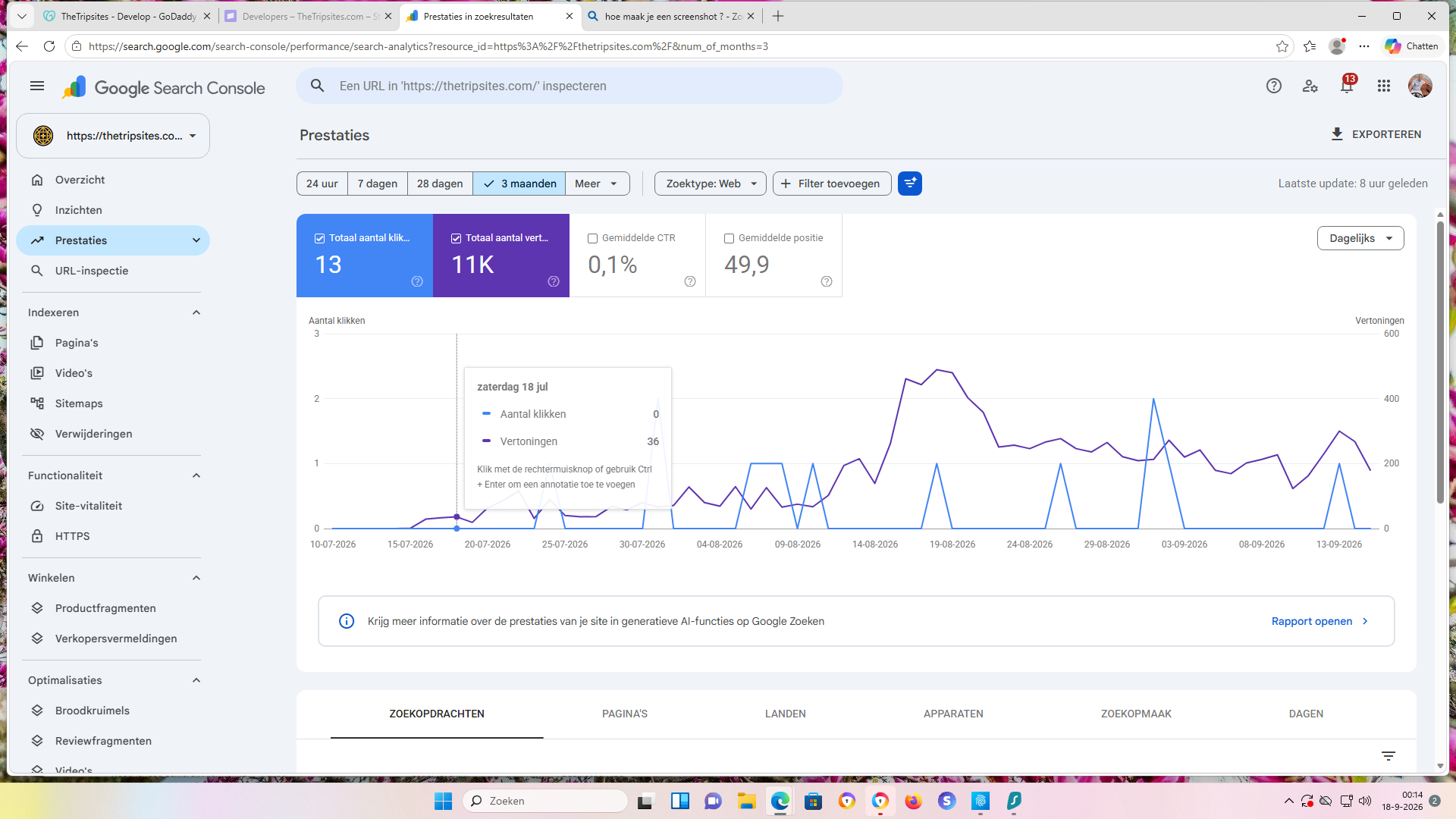Open the Meer date range dropdown
Image resolution: width=1456 pixels, height=819 pixels.
coord(597,184)
